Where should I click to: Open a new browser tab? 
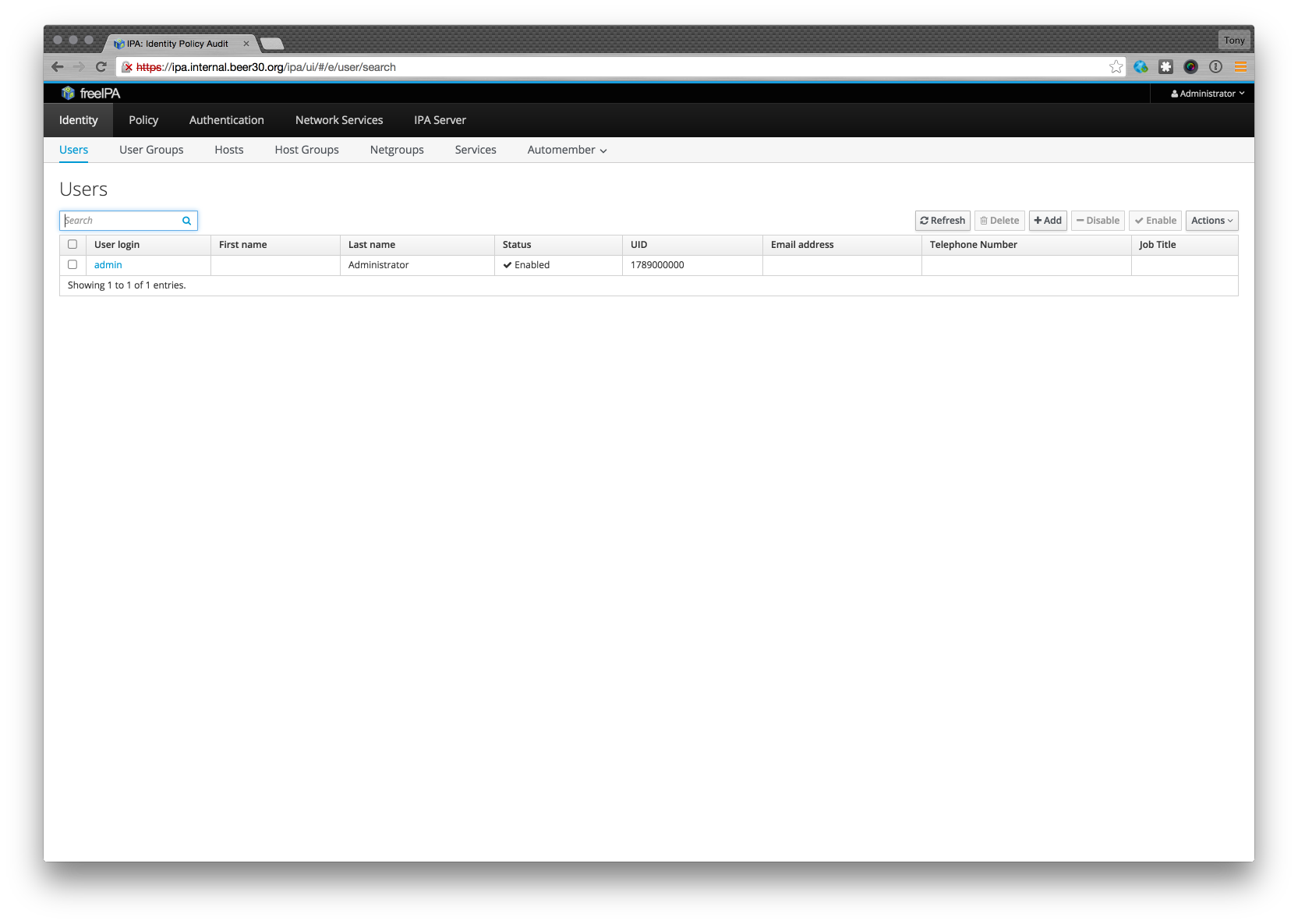click(272, 44)
